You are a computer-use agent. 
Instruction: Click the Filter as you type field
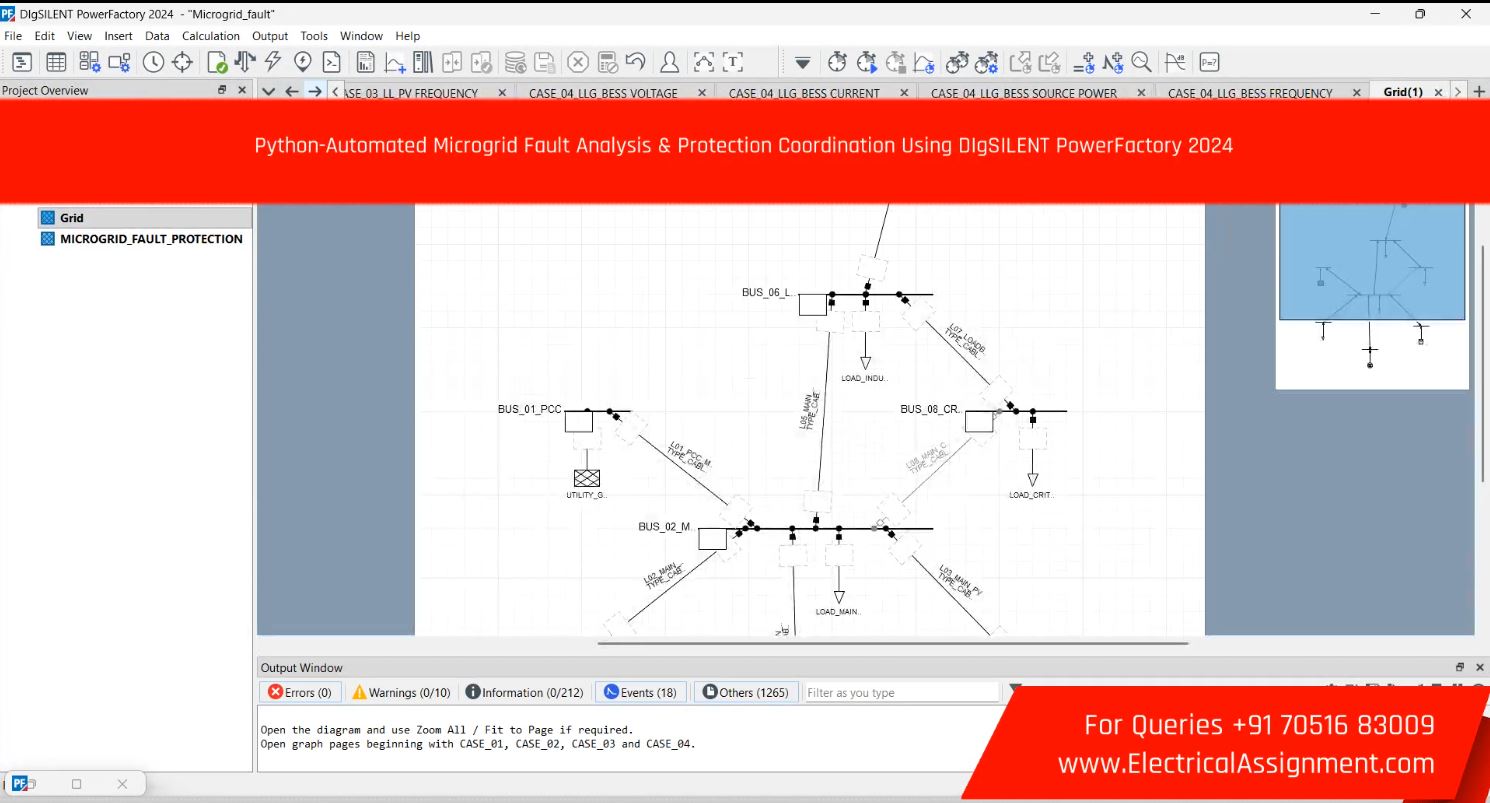click(x=902, y=692)
